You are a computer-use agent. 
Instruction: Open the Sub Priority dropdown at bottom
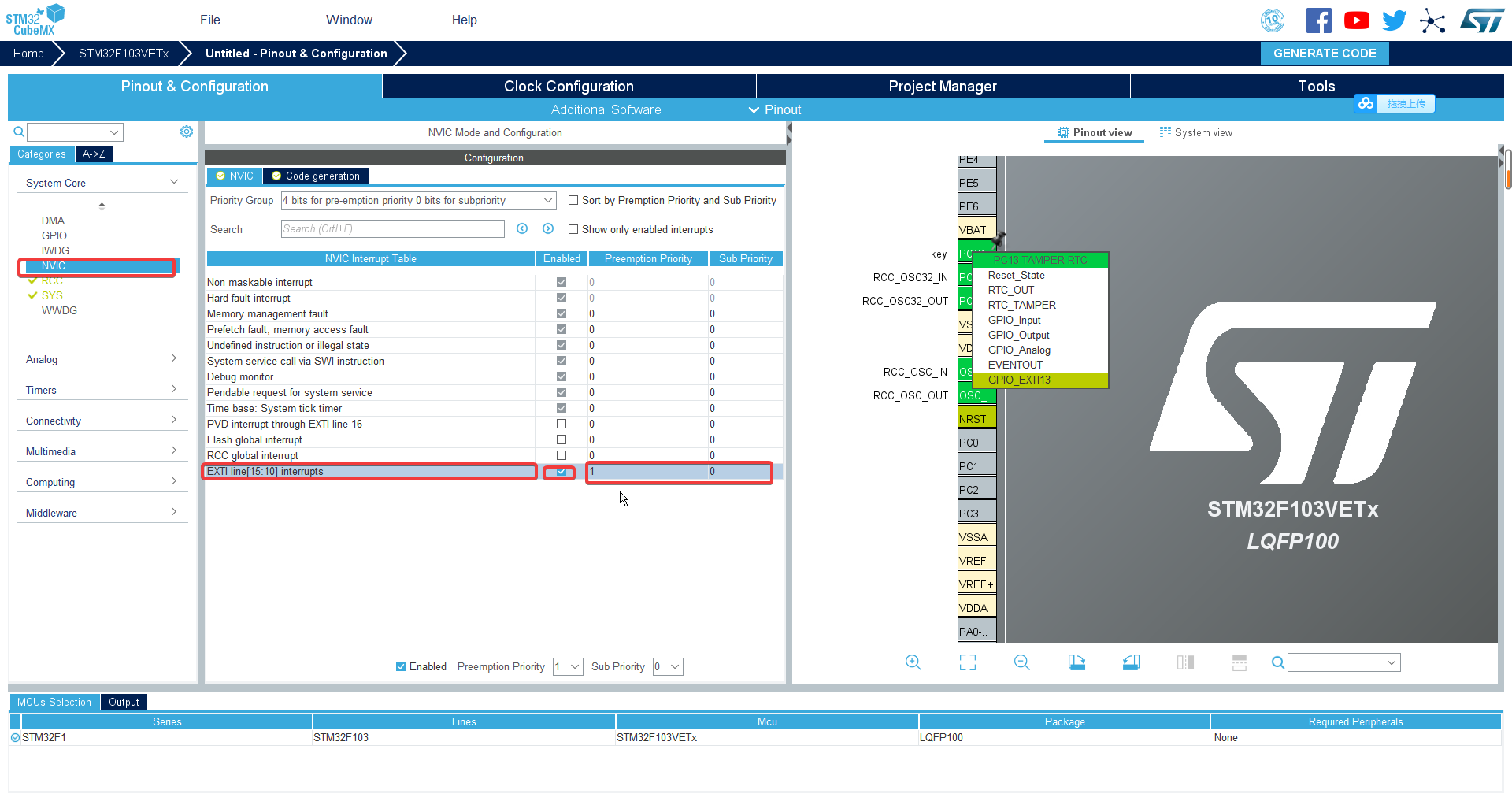point(668,666)
